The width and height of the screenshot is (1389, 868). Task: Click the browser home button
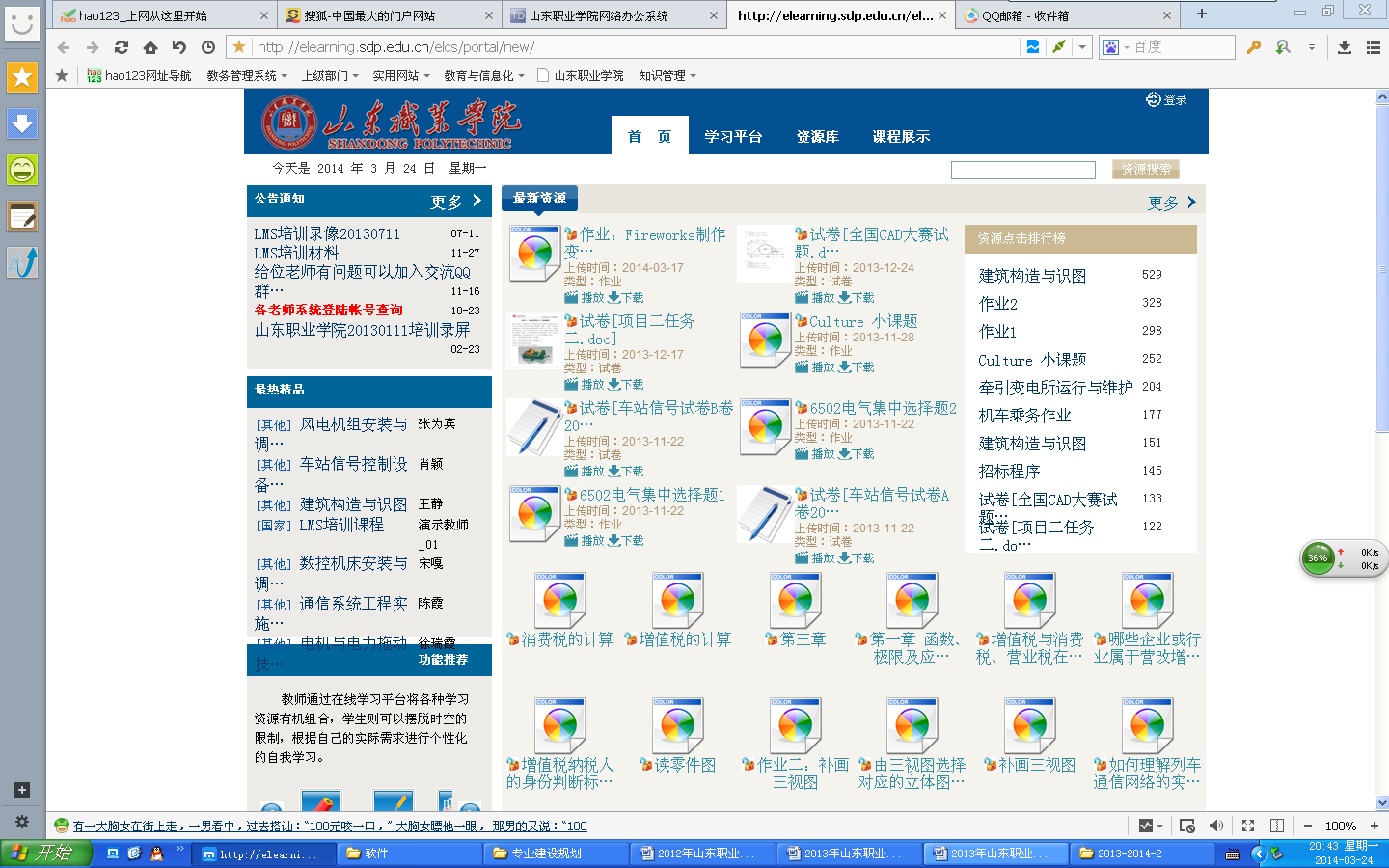click(150, 47)
